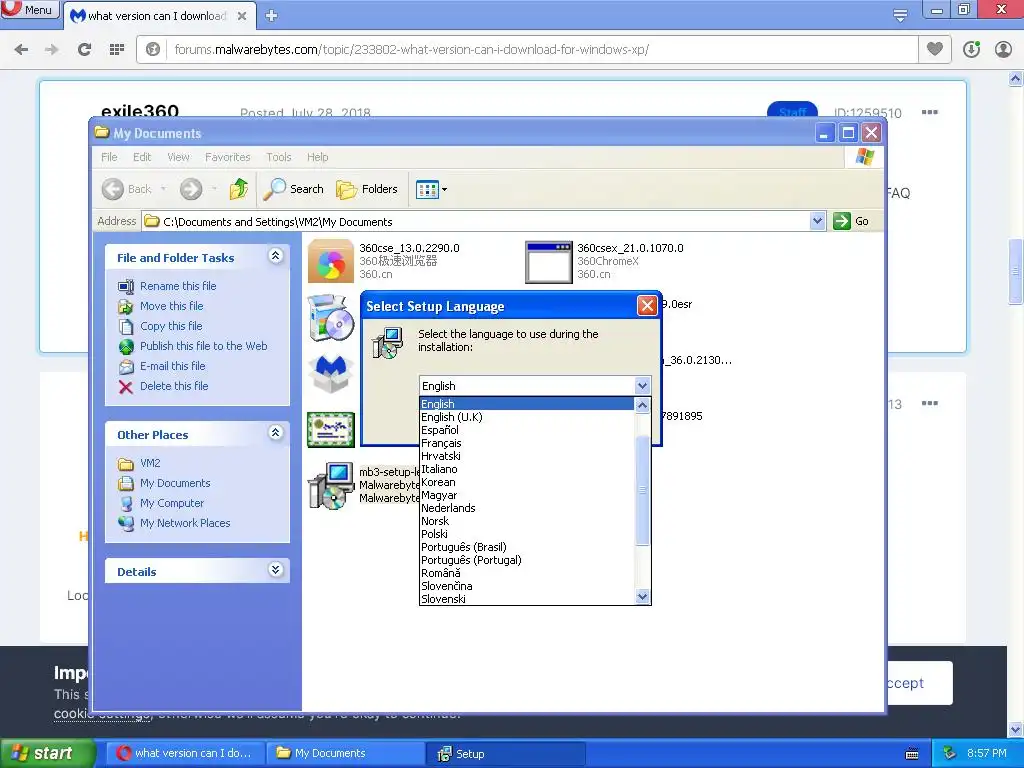Open Opera Speed Dial grid icon

point(117,50)
